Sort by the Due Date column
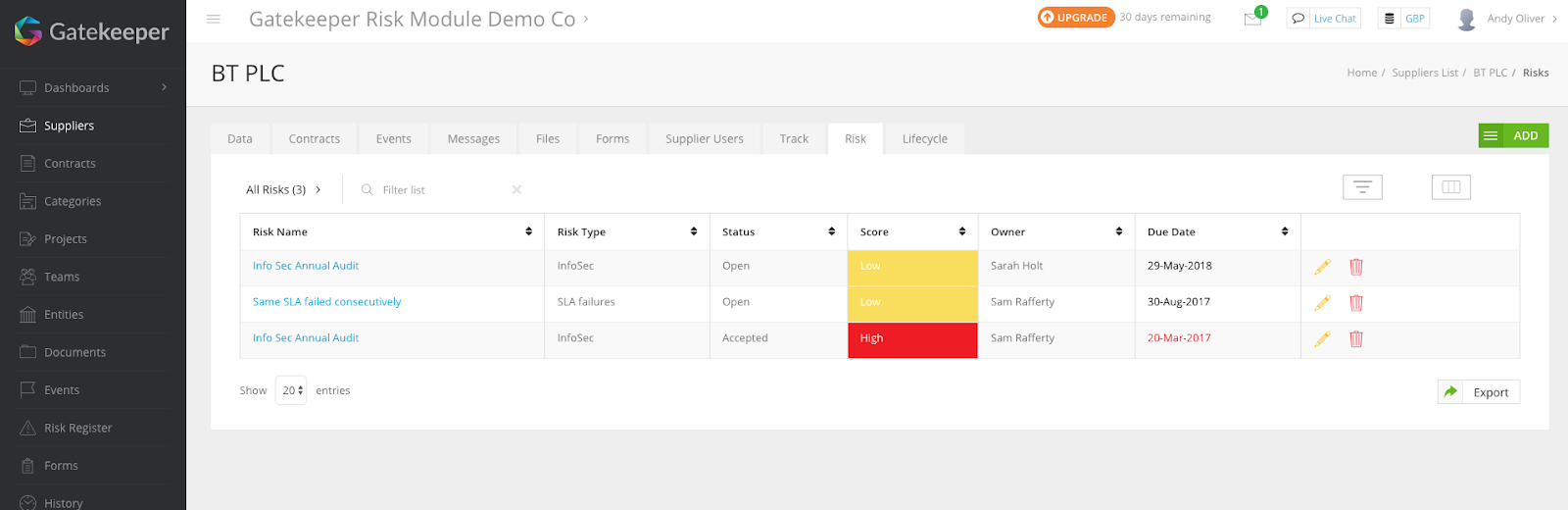 1218,231
